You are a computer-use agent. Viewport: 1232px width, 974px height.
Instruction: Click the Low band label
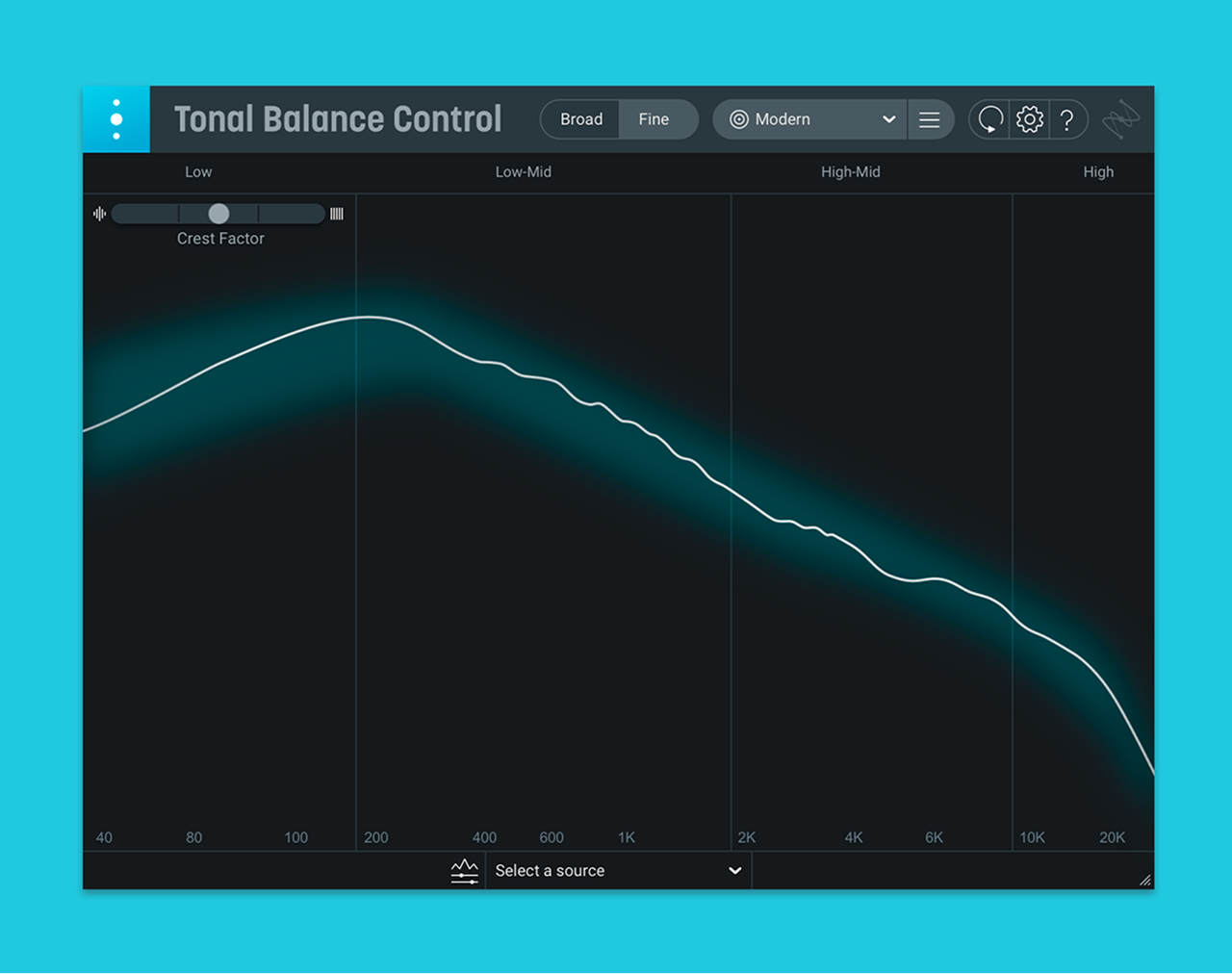pos(198,172)
